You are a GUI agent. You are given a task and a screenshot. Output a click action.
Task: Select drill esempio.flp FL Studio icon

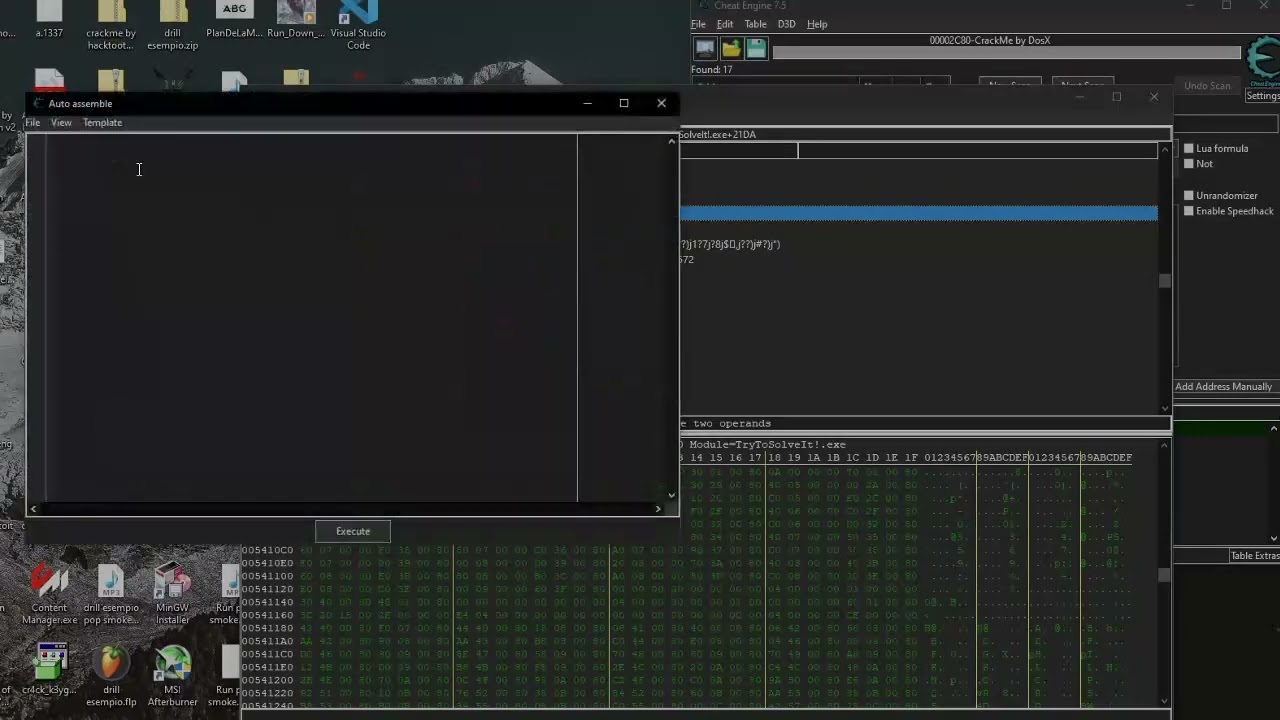coord(111,676)
